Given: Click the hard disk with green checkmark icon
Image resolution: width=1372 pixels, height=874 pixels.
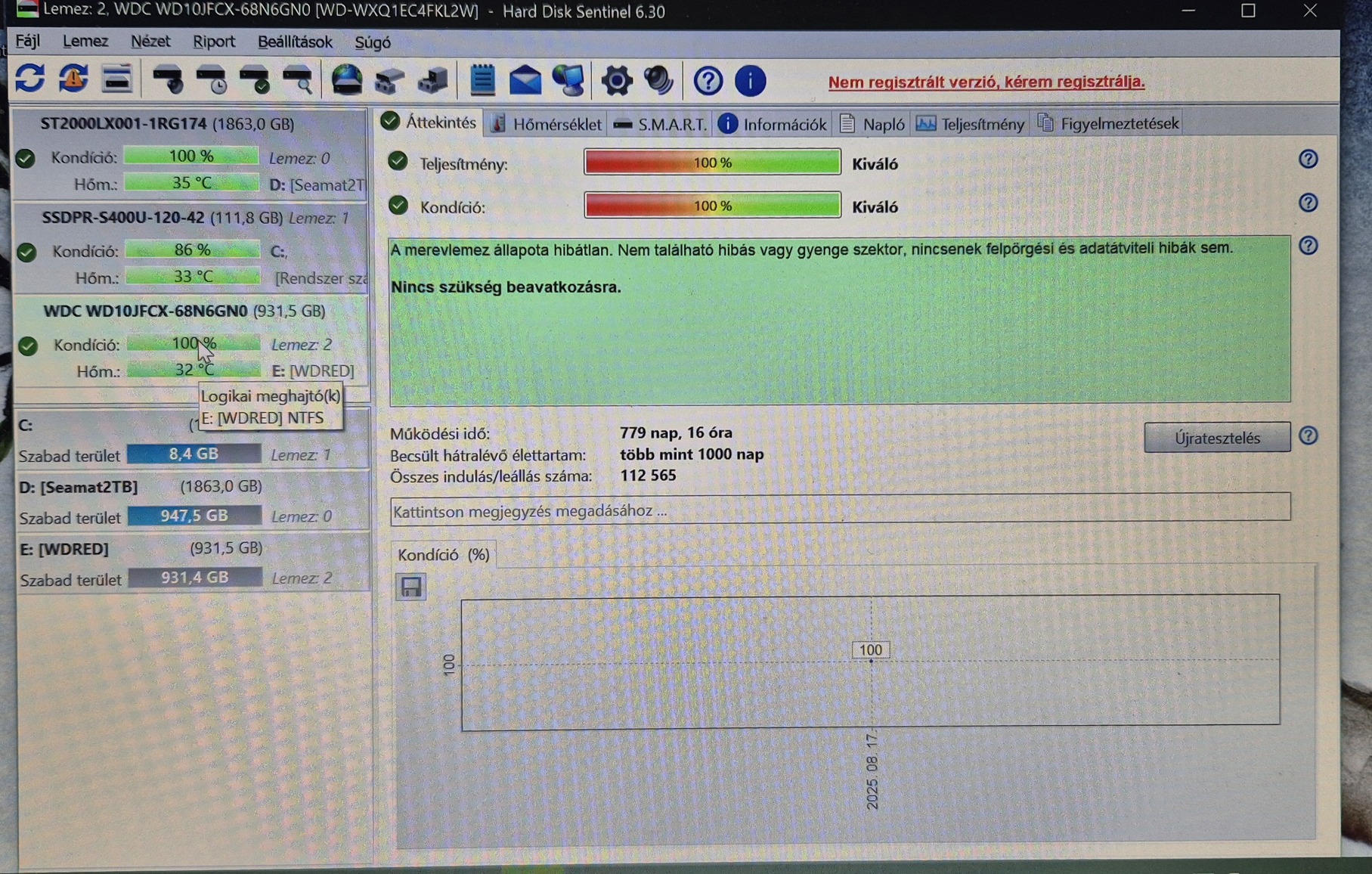Looking at the screenshot, I should 254,79.
